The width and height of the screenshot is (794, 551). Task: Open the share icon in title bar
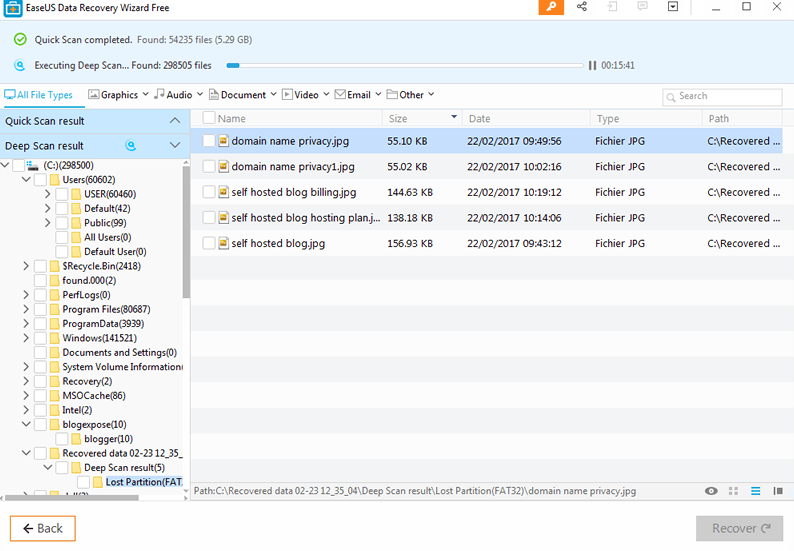[x=582, y=7]
